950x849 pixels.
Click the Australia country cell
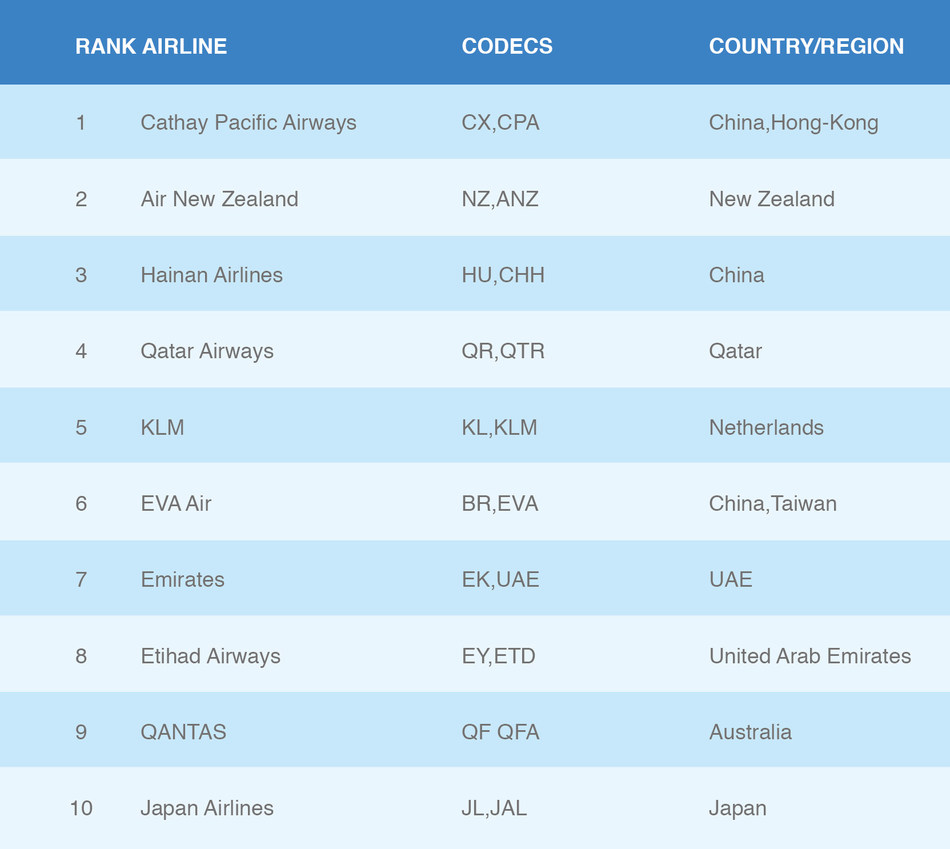point(750,732)
